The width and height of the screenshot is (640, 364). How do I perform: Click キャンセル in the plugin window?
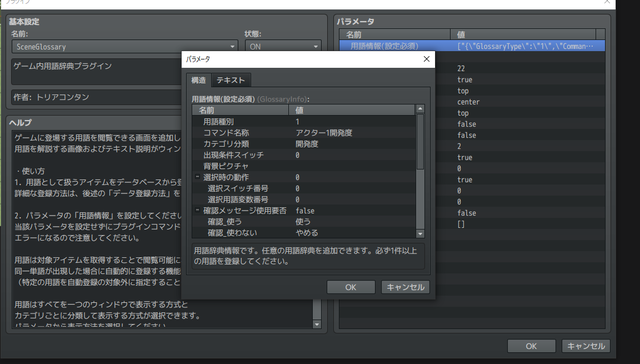pyautogui.click(x=586, y=346)
